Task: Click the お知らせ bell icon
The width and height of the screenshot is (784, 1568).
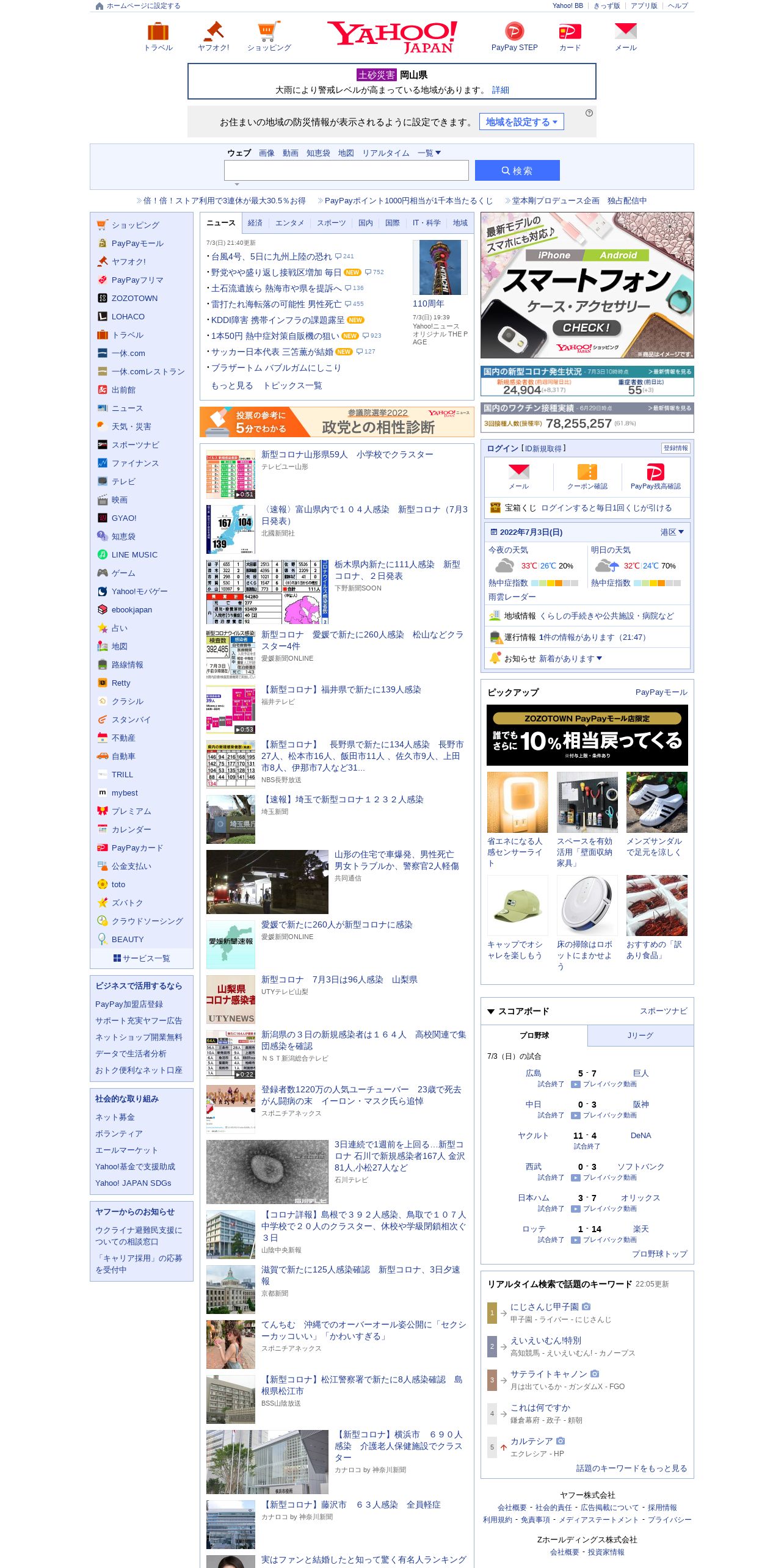Action: 495,658
